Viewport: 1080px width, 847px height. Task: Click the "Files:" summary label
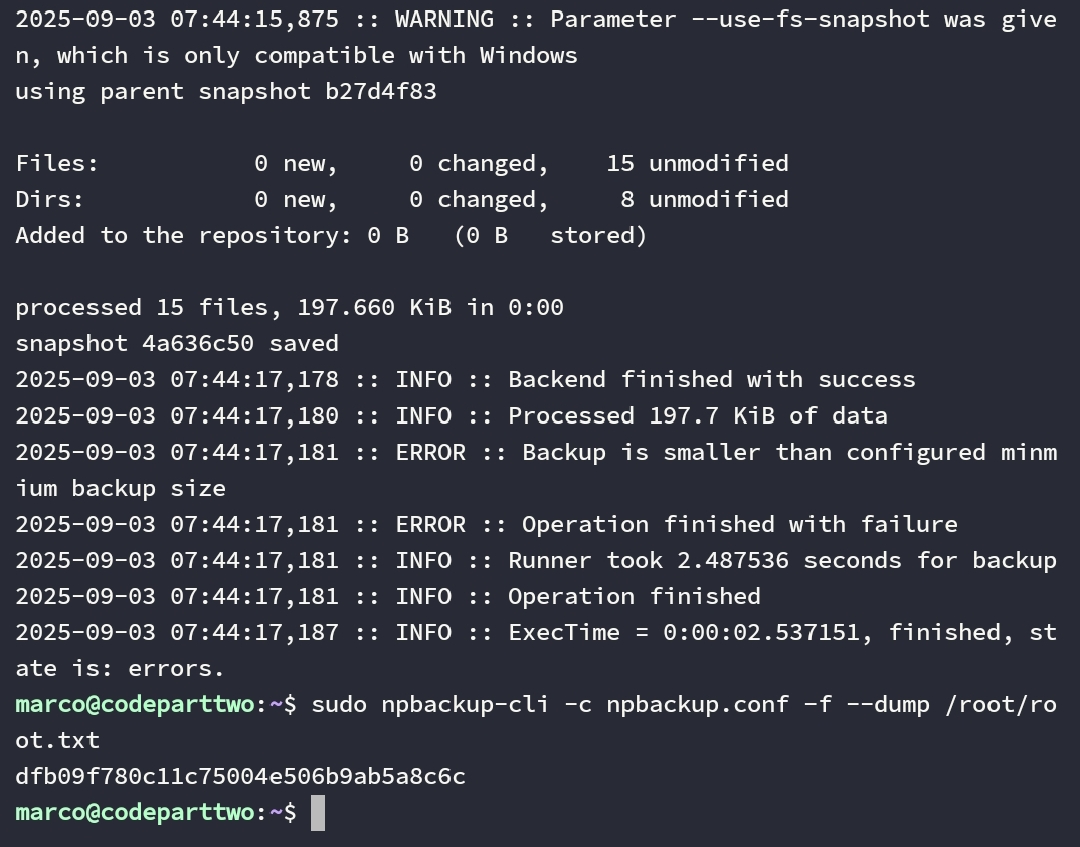tap(57, 163)
